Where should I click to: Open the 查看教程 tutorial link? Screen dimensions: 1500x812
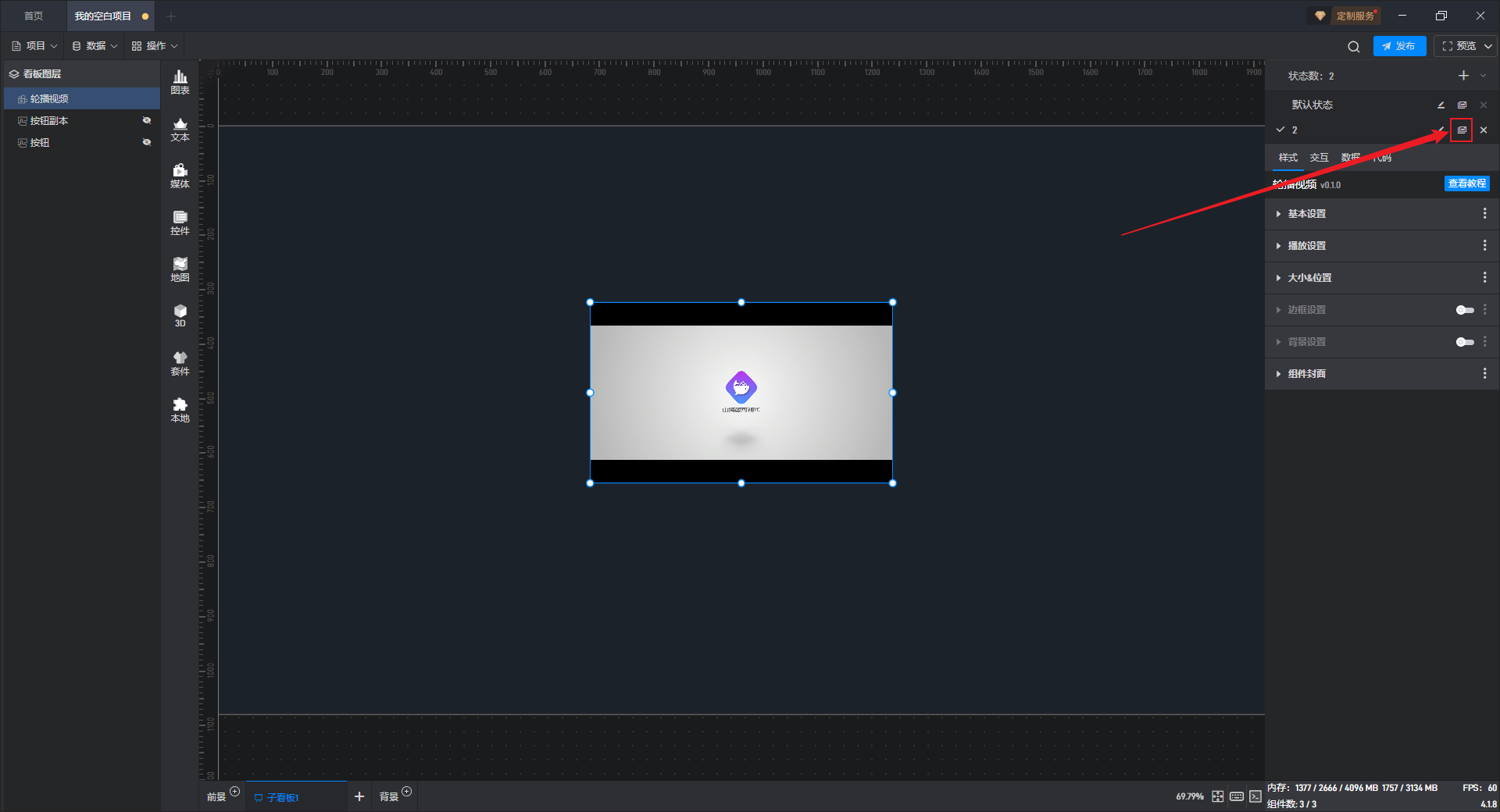tap(1467, 183)
